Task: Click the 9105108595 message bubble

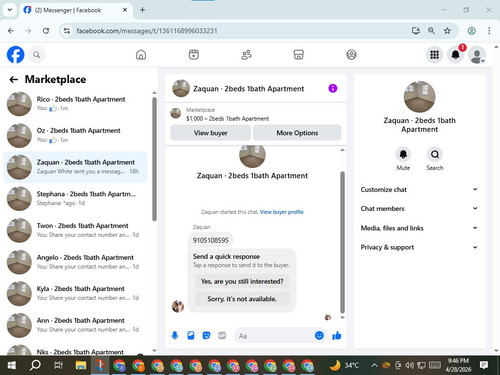Action: [211, 240]
